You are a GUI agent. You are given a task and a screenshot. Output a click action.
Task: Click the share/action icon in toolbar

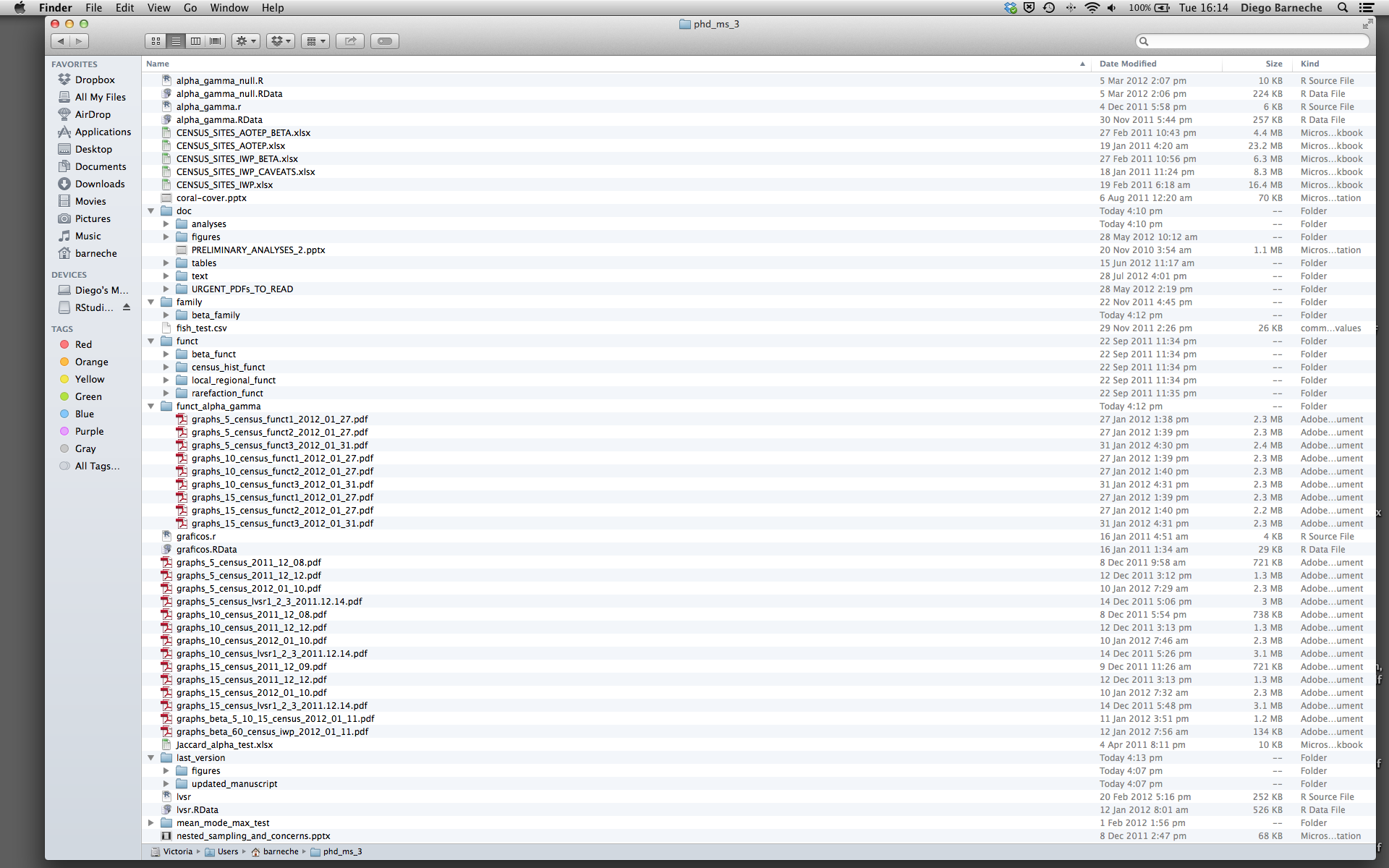[351, 40]
